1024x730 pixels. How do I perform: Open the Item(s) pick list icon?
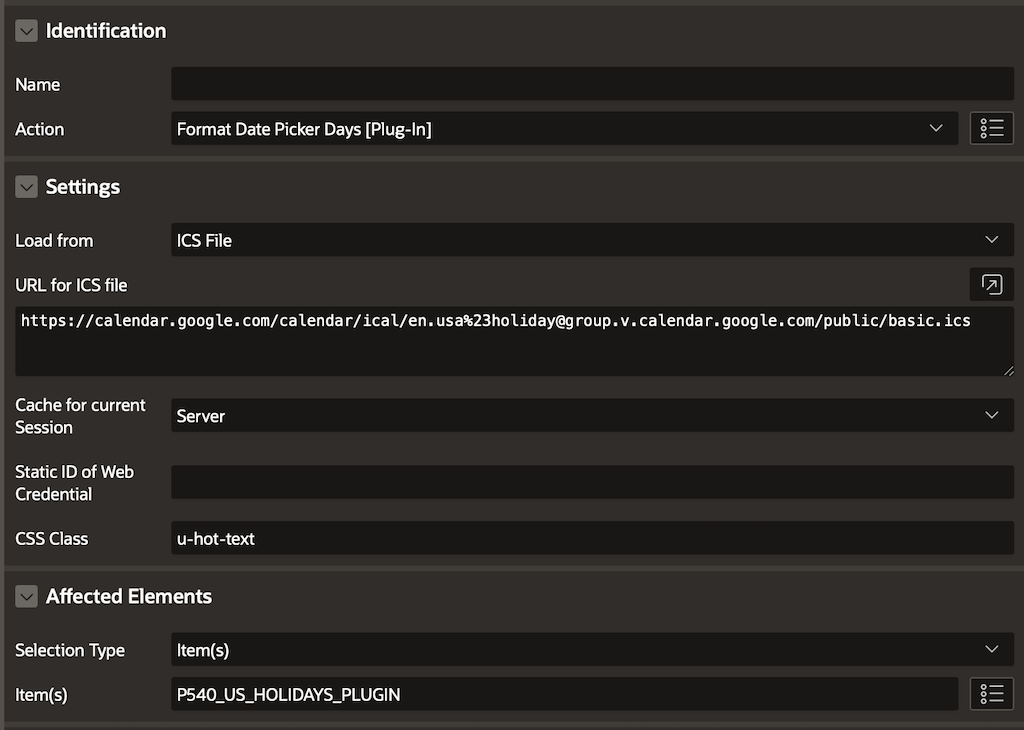point(991,694)
